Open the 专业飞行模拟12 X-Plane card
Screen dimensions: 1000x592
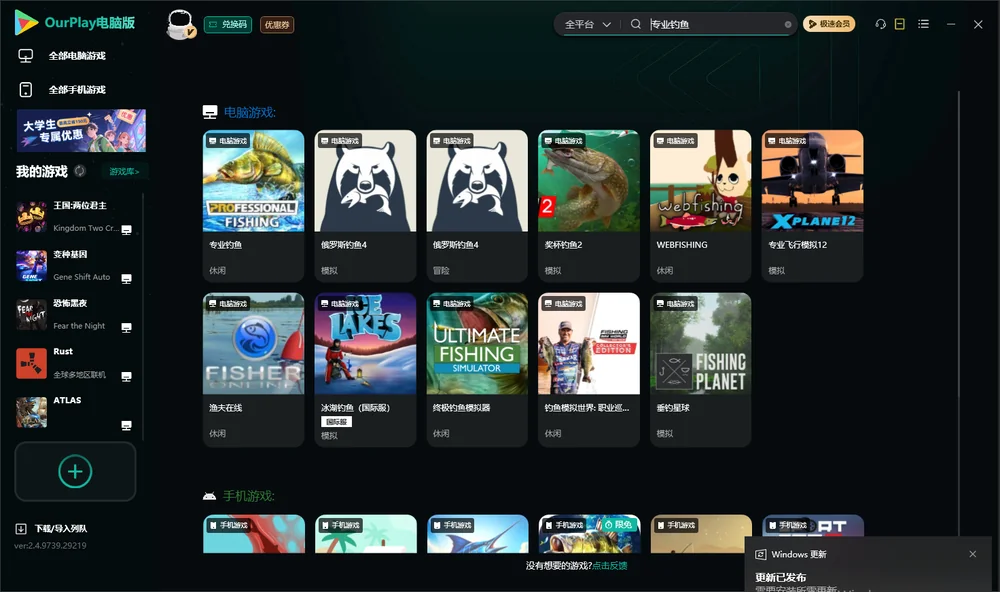(812, 205)
